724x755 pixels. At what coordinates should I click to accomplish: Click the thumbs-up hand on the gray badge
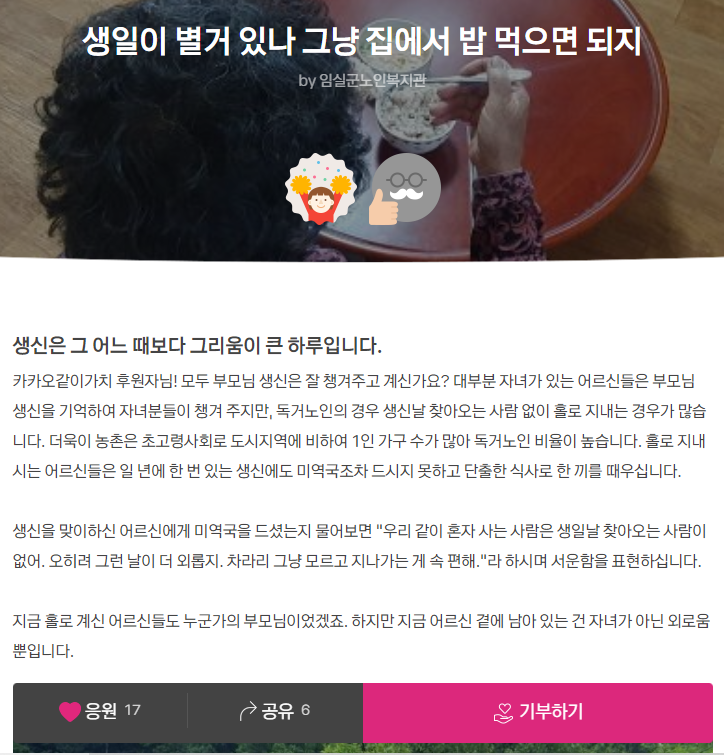(x=383, y=208)
